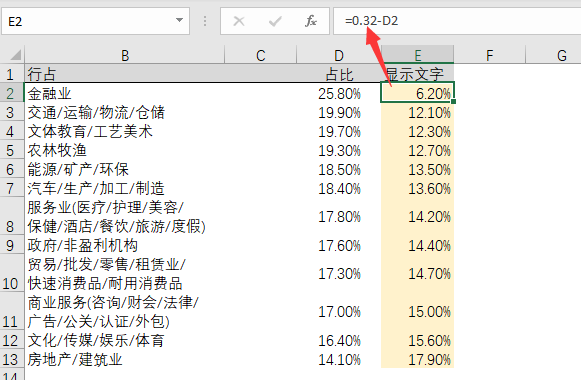
Task: Click the Cancel (X) formula bar icon
Action: coord(239,21)
